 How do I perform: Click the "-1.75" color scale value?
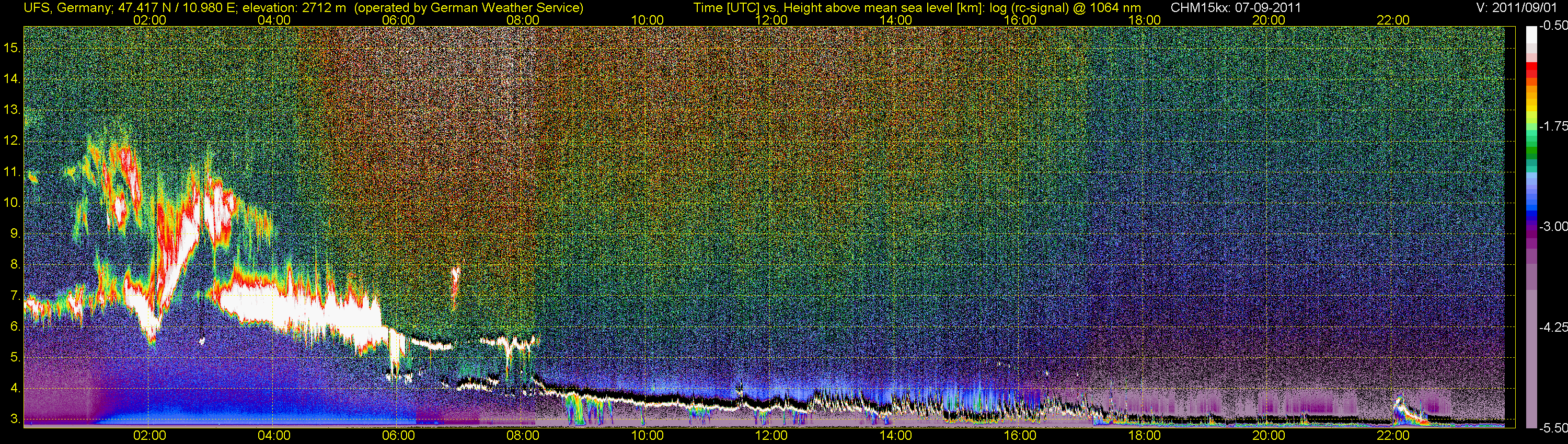(1553, 126)
